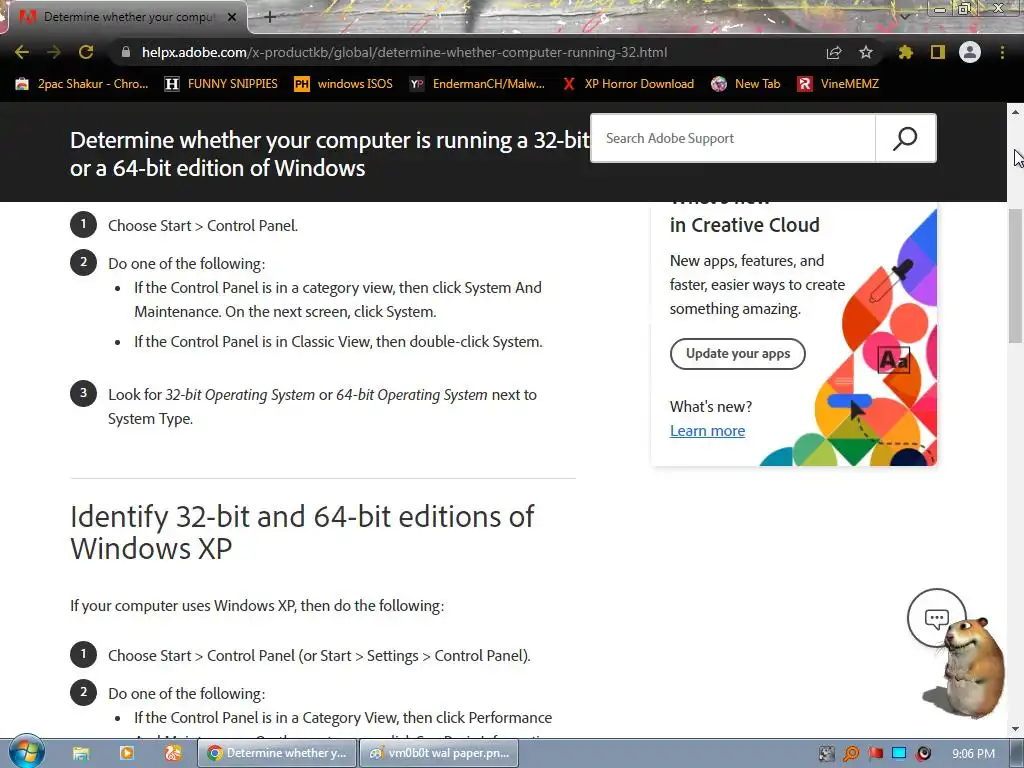Open the VineMEMZ bookmark

coord(838,84)
